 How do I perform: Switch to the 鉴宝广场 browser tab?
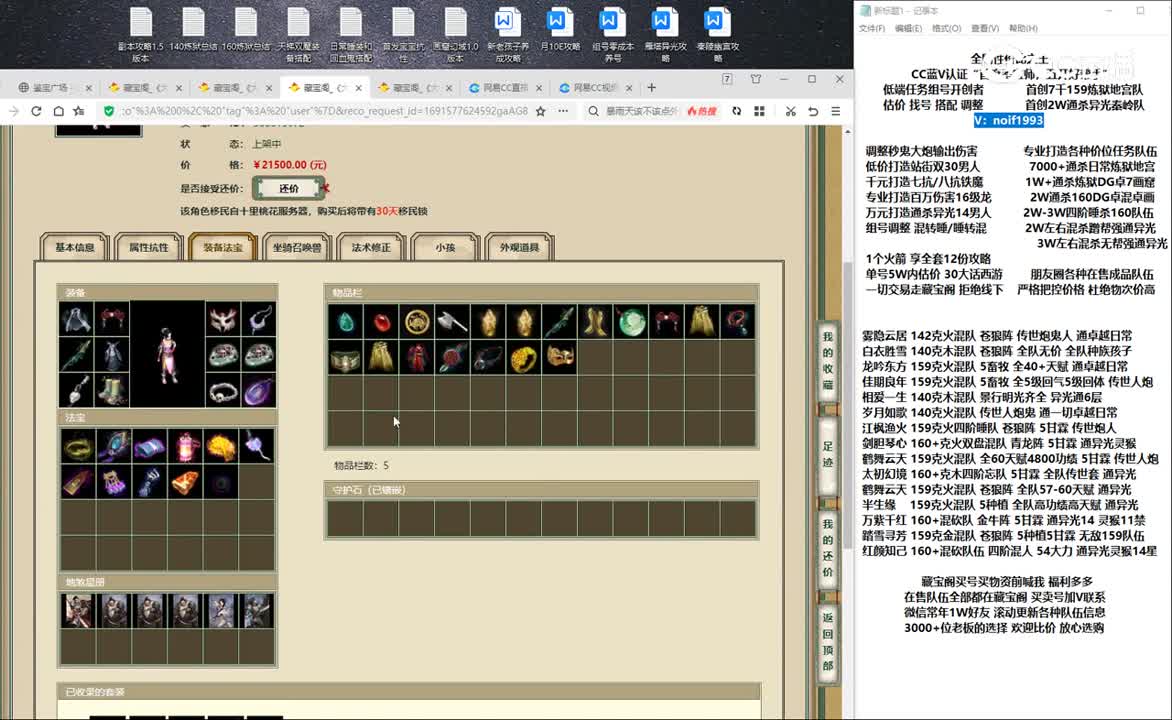pos(55,87)
